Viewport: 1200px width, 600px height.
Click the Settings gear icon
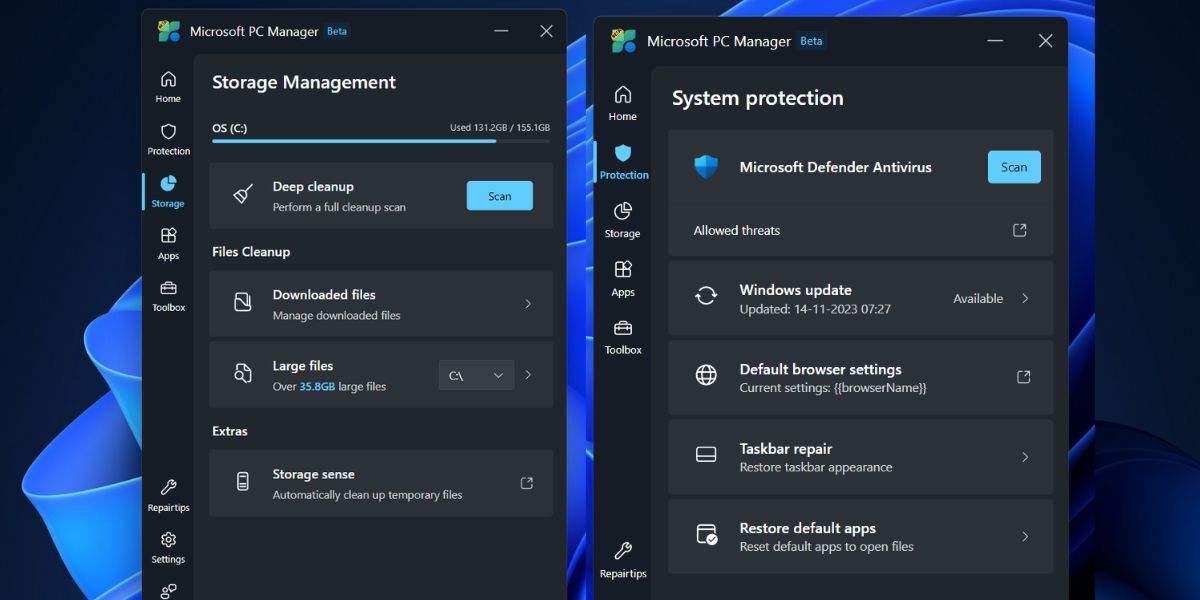point(167,543)
